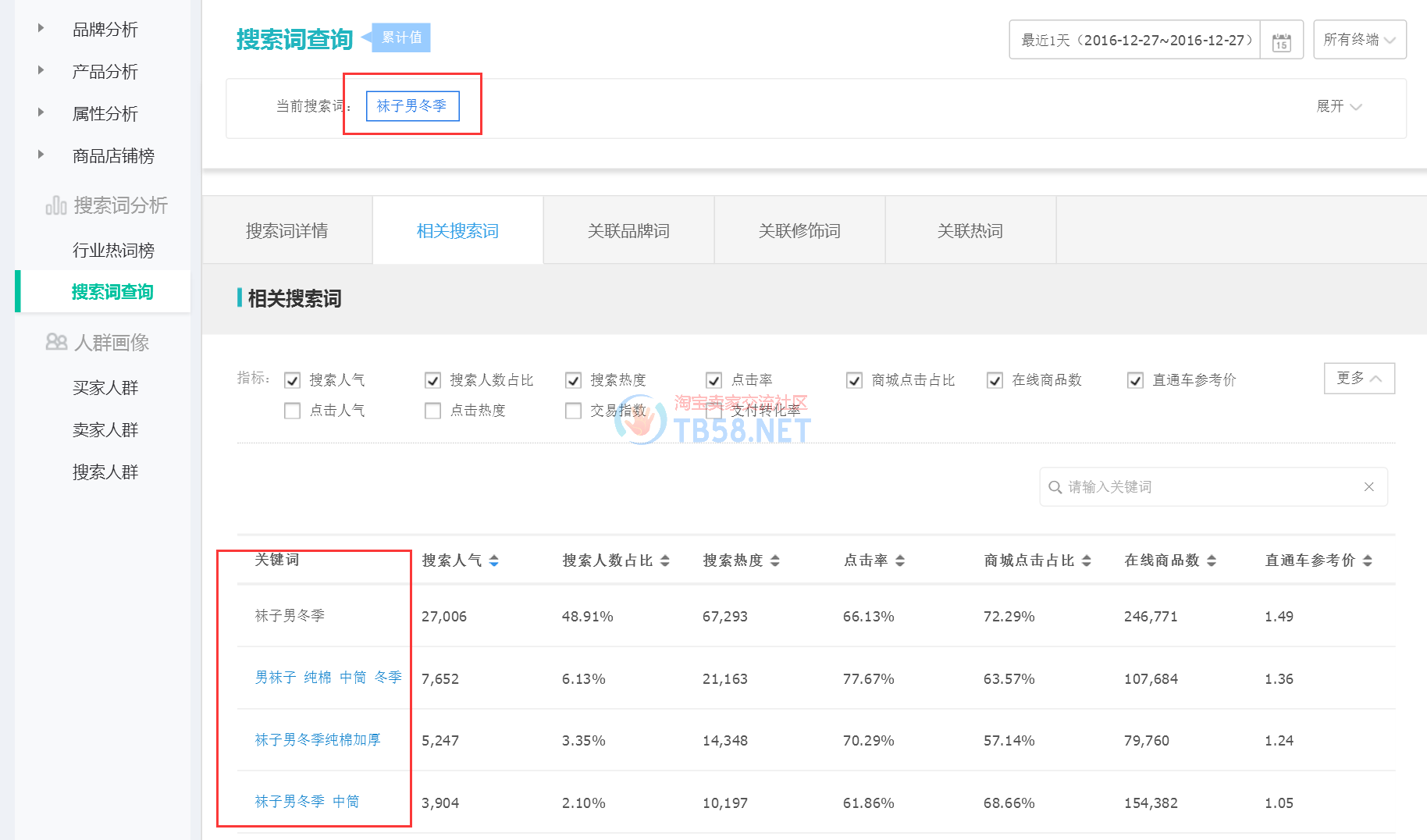The height and width of the screenshot is (840, 1427).
Task: Click the 袜子男冬季纯棉加厚 keyword link
Action: pyautogui.click(x=317, y=740)
